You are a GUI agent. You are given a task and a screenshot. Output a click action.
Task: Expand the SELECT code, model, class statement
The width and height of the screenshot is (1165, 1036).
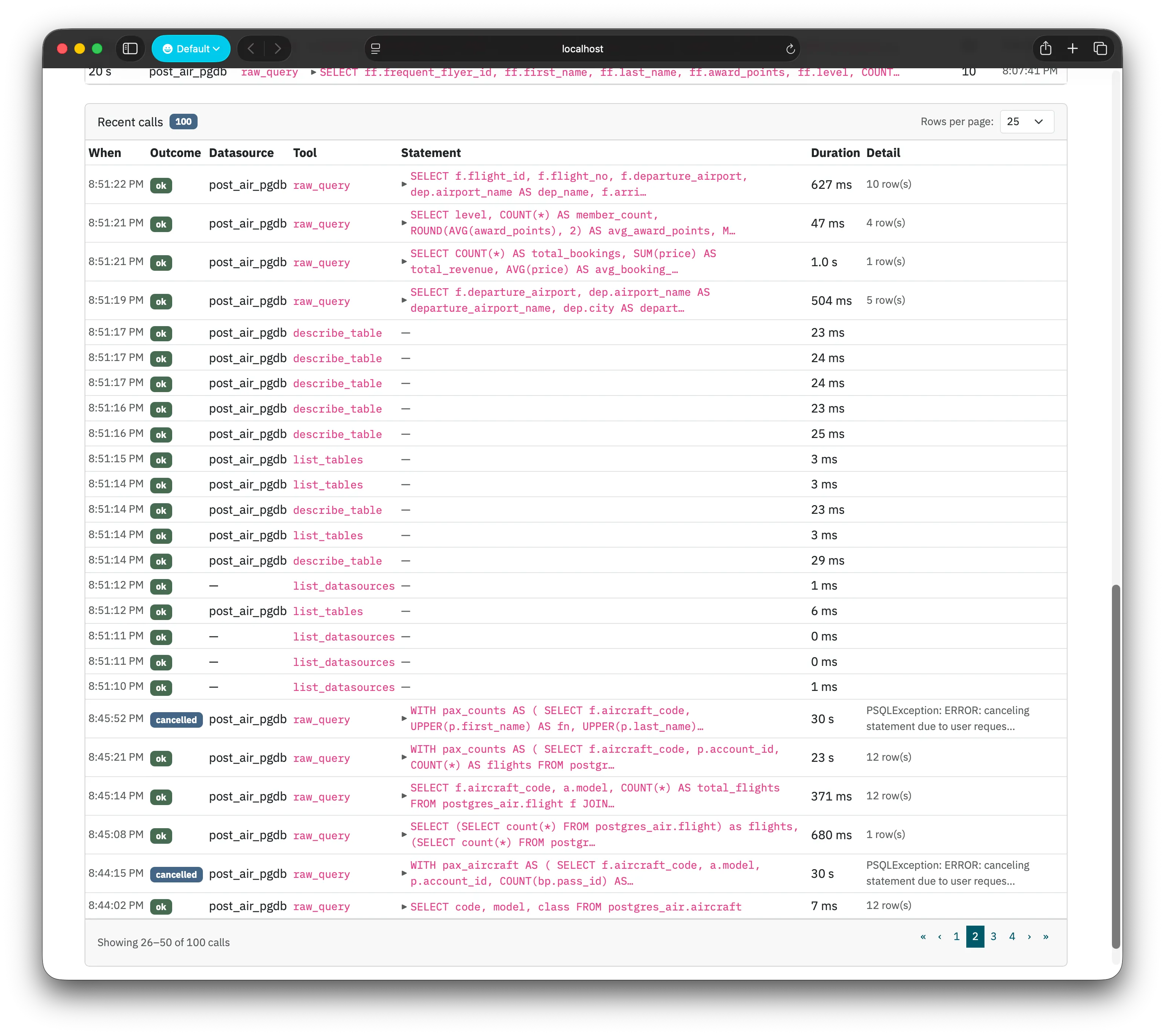(x=404, y=907)
